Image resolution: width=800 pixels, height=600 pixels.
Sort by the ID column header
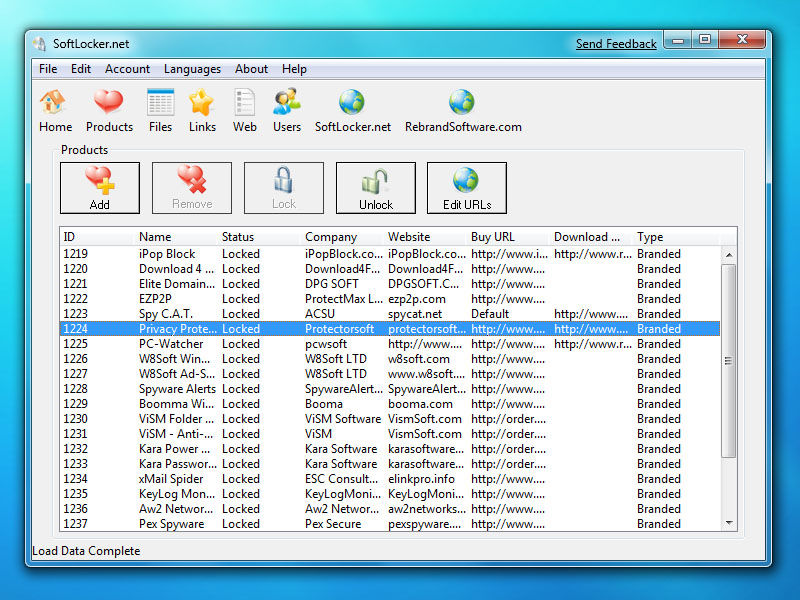point(98,237)
